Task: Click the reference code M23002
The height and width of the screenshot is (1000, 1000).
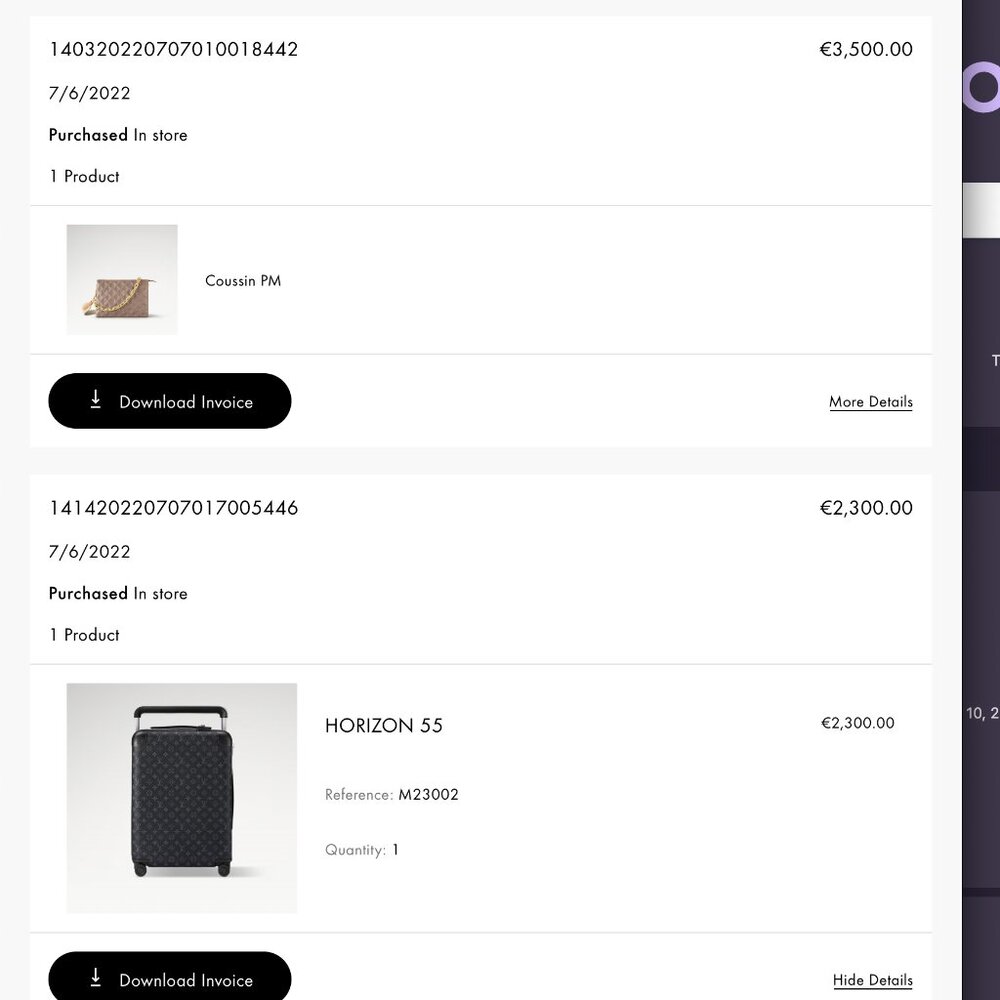Action: point(428,795)
